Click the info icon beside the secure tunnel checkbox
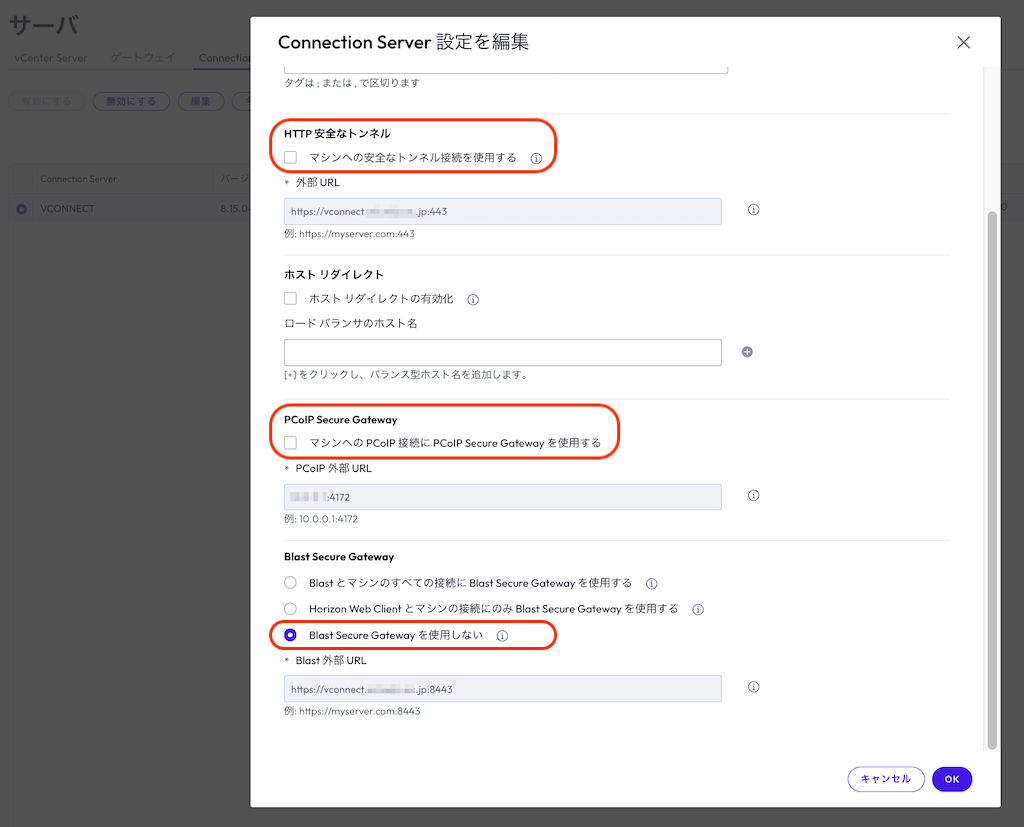 click(537, 158)
